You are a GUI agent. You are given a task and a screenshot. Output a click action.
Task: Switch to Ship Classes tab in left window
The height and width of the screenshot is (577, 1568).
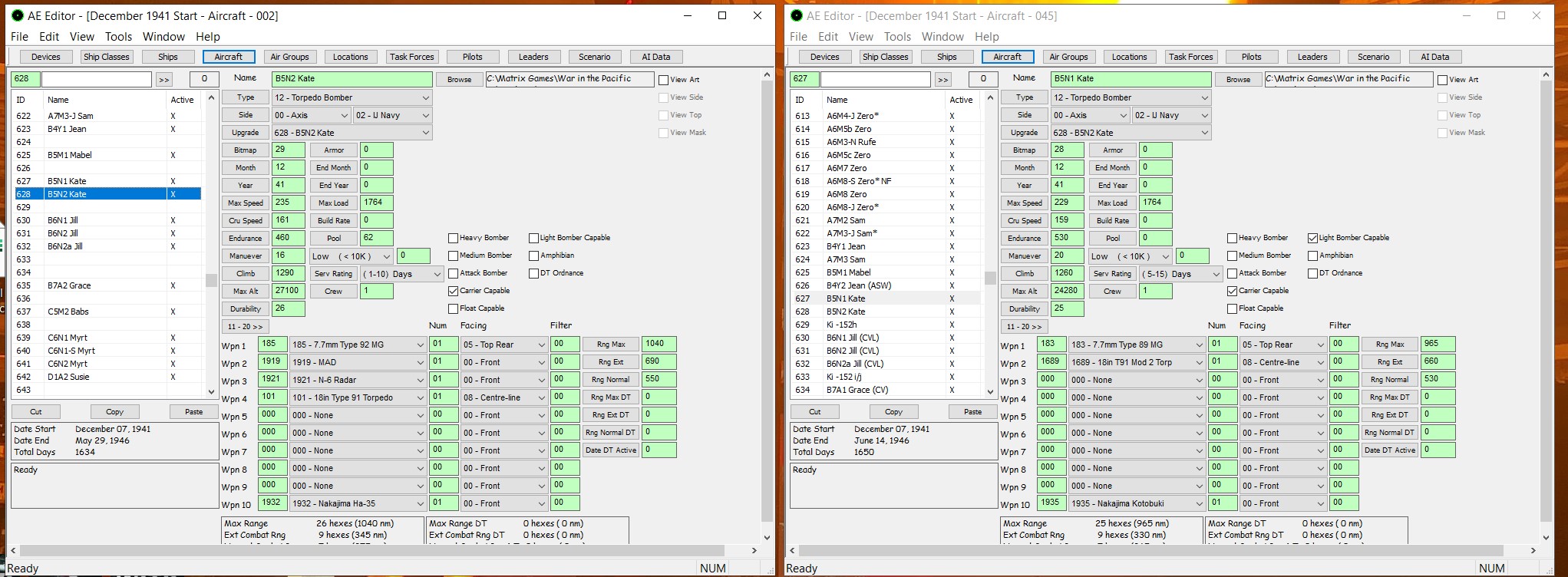tap(107, 57)
